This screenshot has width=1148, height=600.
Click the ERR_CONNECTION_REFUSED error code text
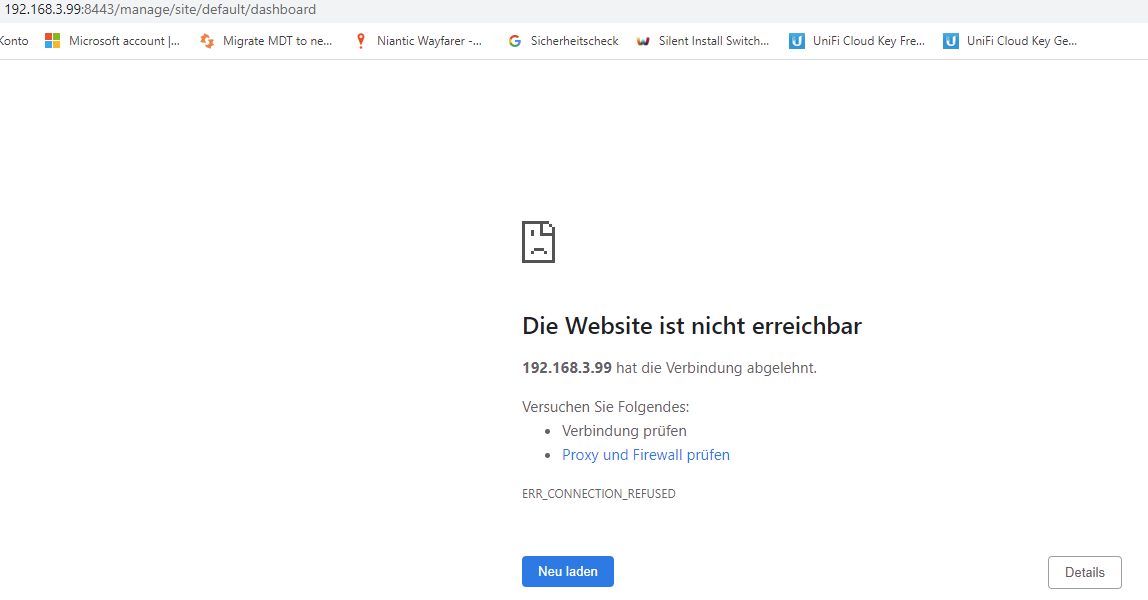(598, 494)
